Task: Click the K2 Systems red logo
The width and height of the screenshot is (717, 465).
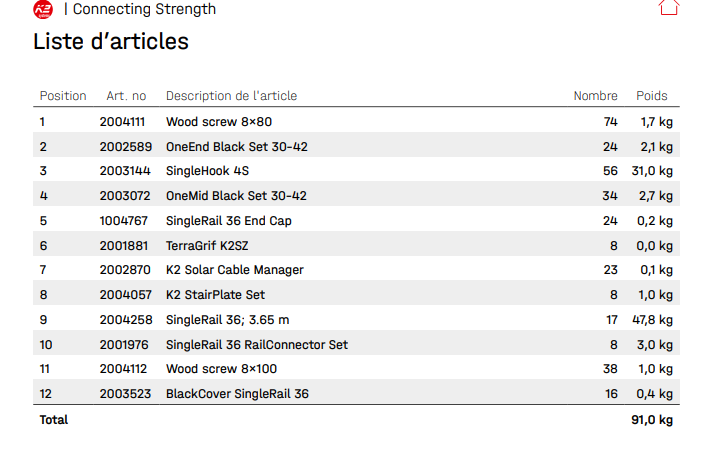Action: click(44, 9)
